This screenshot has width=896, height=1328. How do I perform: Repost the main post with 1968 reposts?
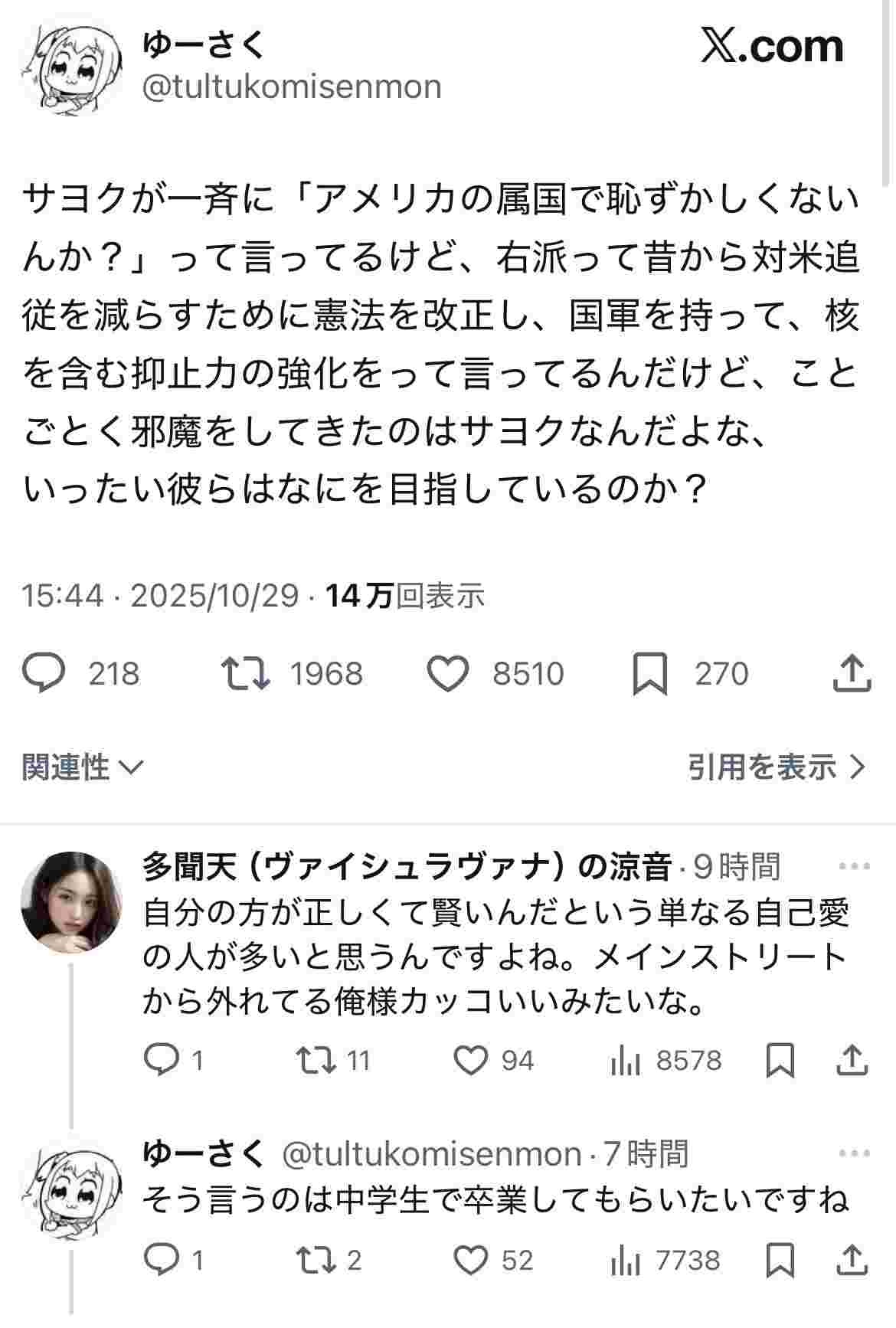[245, 674]
